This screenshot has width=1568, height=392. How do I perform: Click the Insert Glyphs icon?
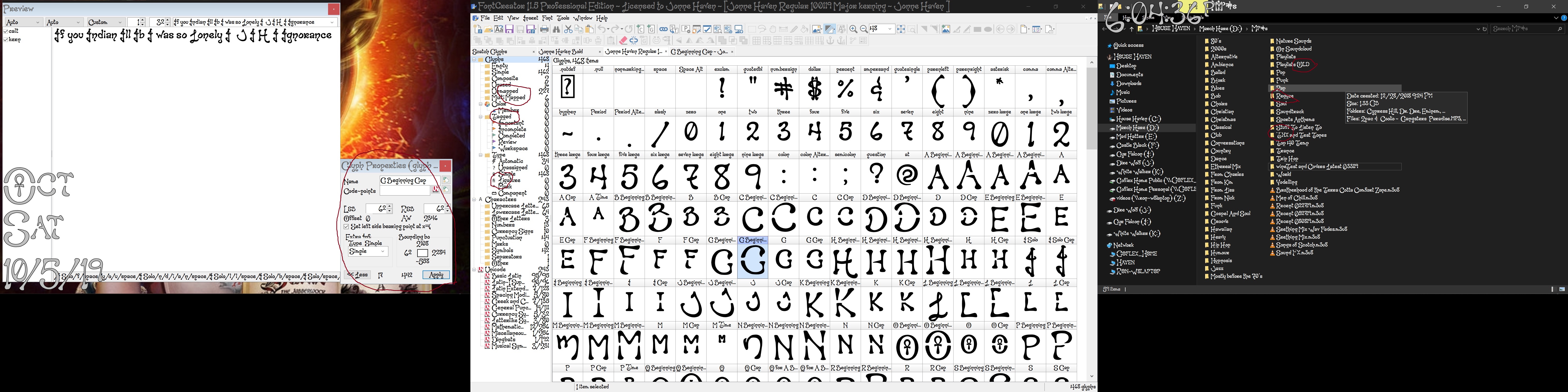651,29
